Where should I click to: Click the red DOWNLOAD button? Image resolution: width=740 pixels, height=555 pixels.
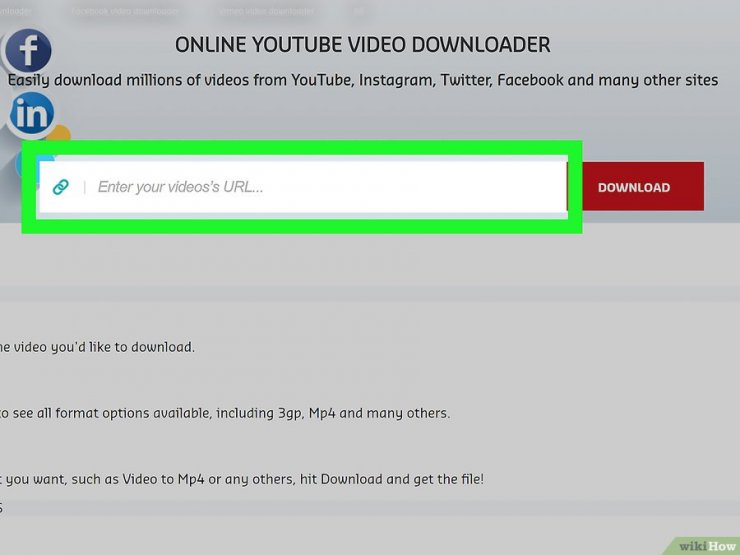click(x=643, y=187)
